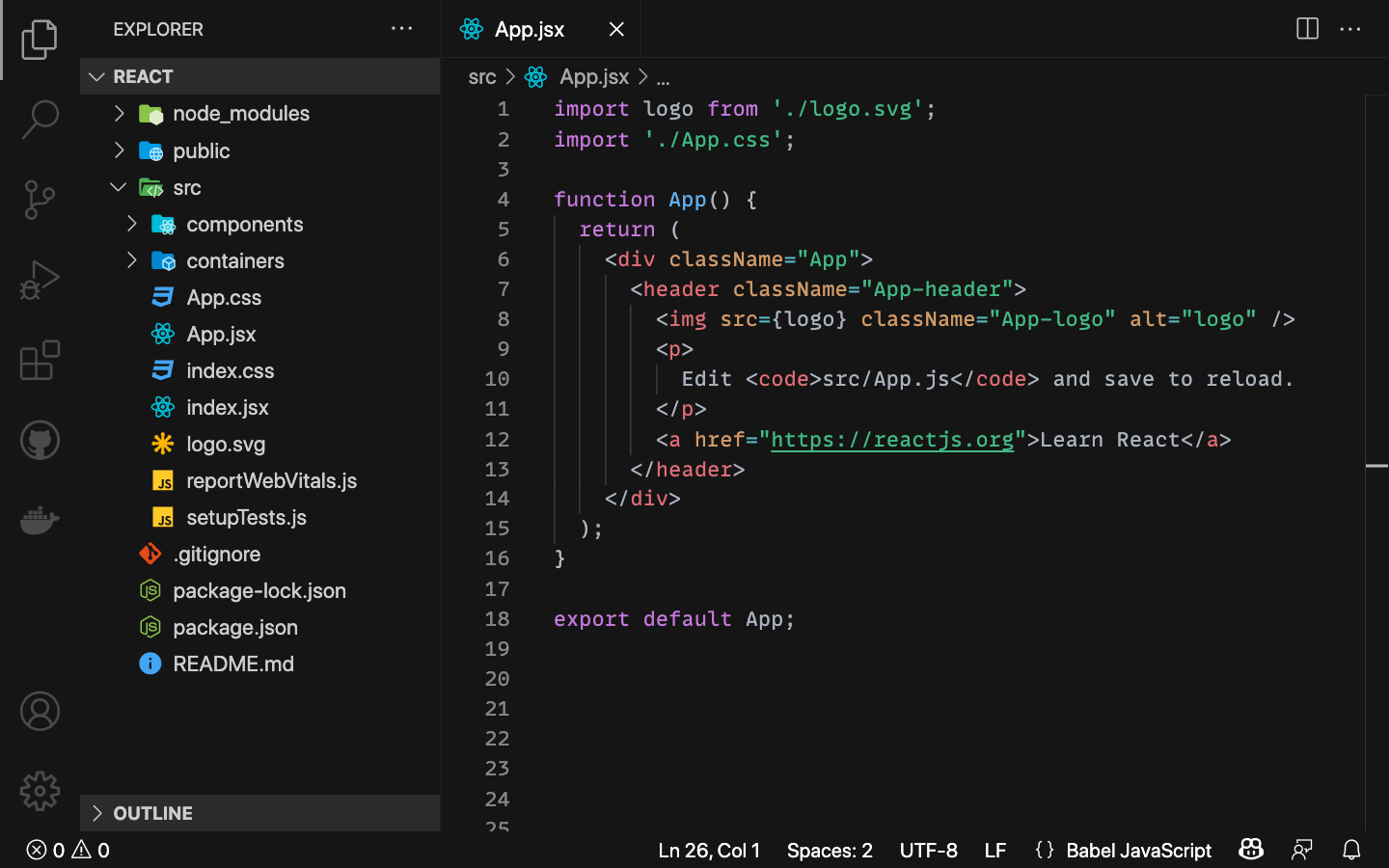1389x868 pixels.
Task: Click the reactjs.org link in the code
Action: [893, 440]
